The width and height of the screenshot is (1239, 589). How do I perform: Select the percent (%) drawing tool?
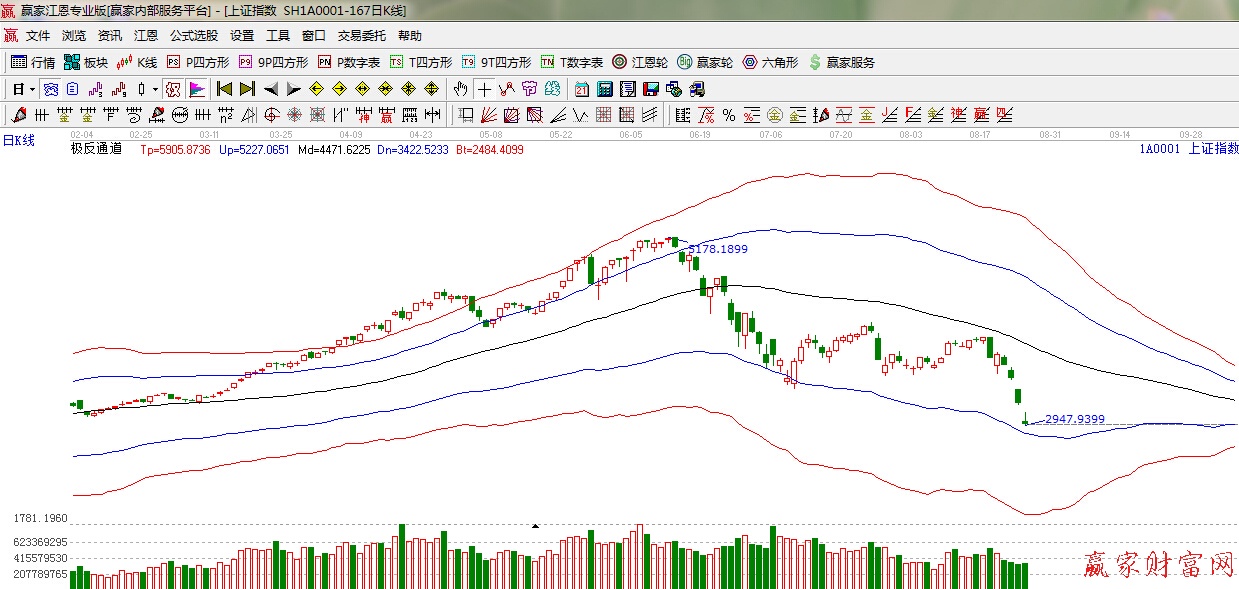[729, 115]
